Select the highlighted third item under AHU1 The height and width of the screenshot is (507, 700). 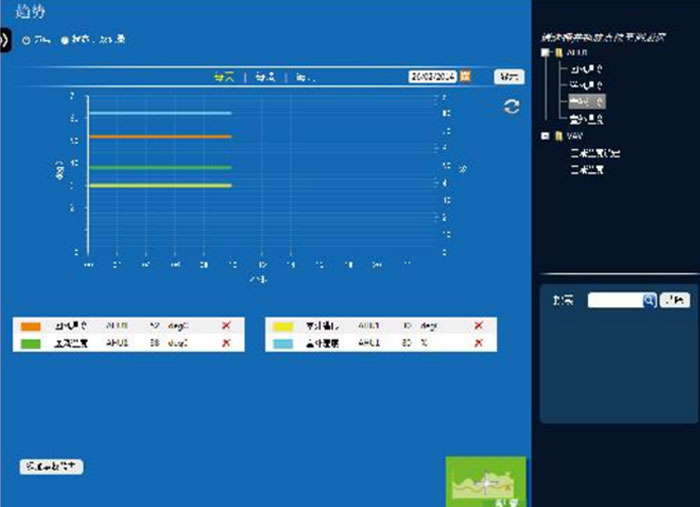pyautogui.click(x=586, y=101)
